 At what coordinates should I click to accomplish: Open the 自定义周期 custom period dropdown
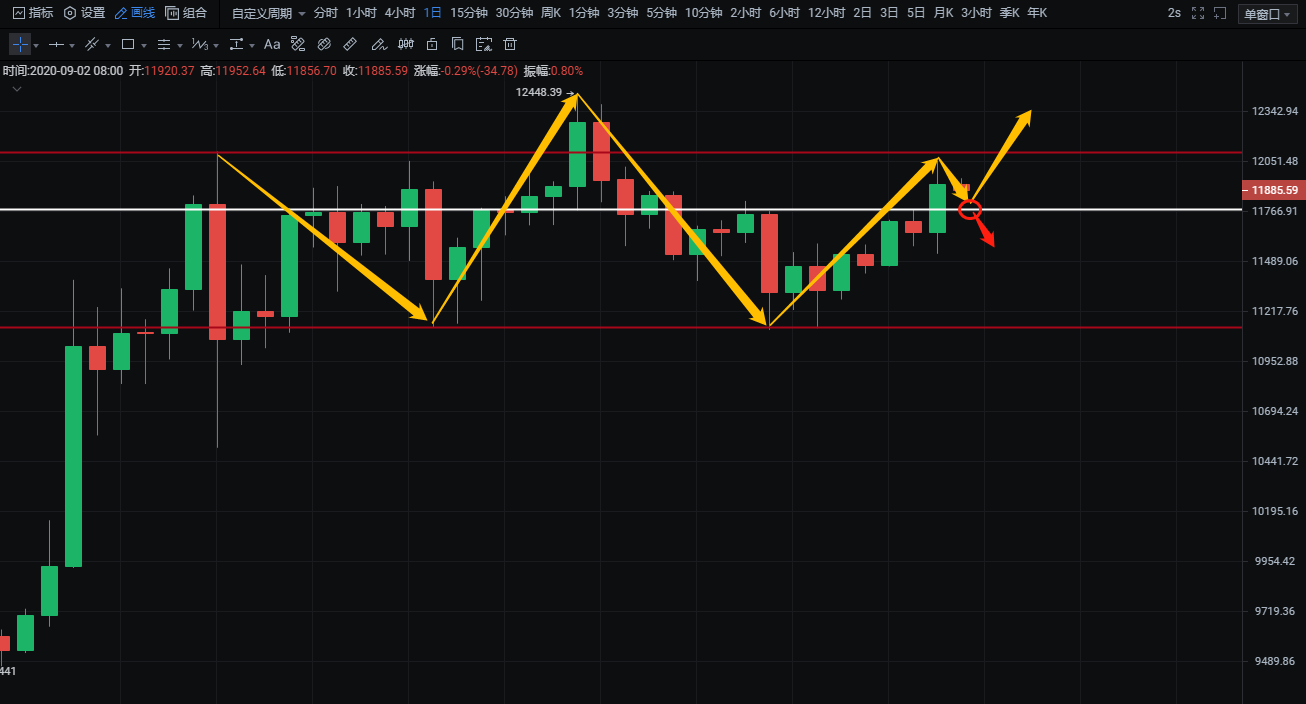(x=268, y=13)
